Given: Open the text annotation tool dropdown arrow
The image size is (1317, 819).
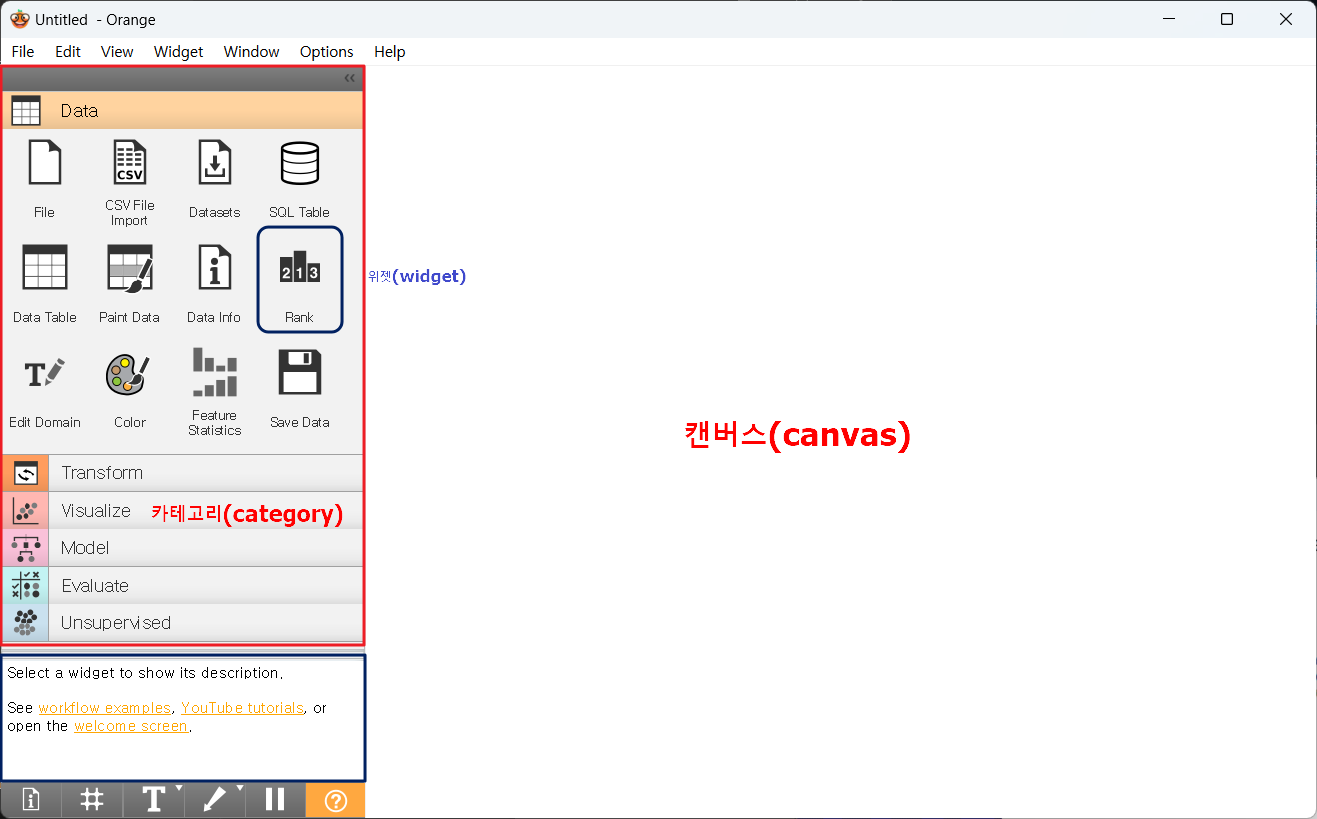Looking at the screenshot, I should point(179,789).
